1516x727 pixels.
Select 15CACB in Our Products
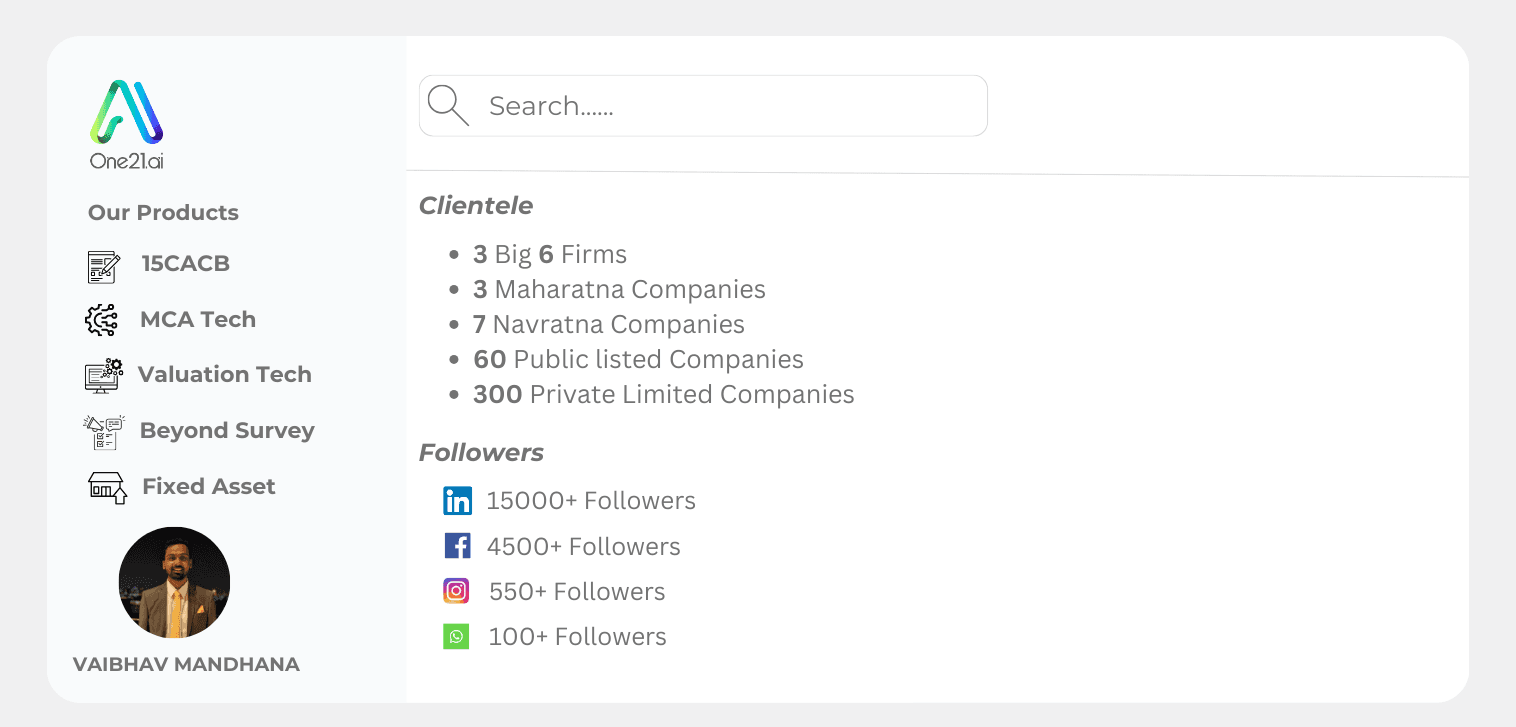point(186,264)
